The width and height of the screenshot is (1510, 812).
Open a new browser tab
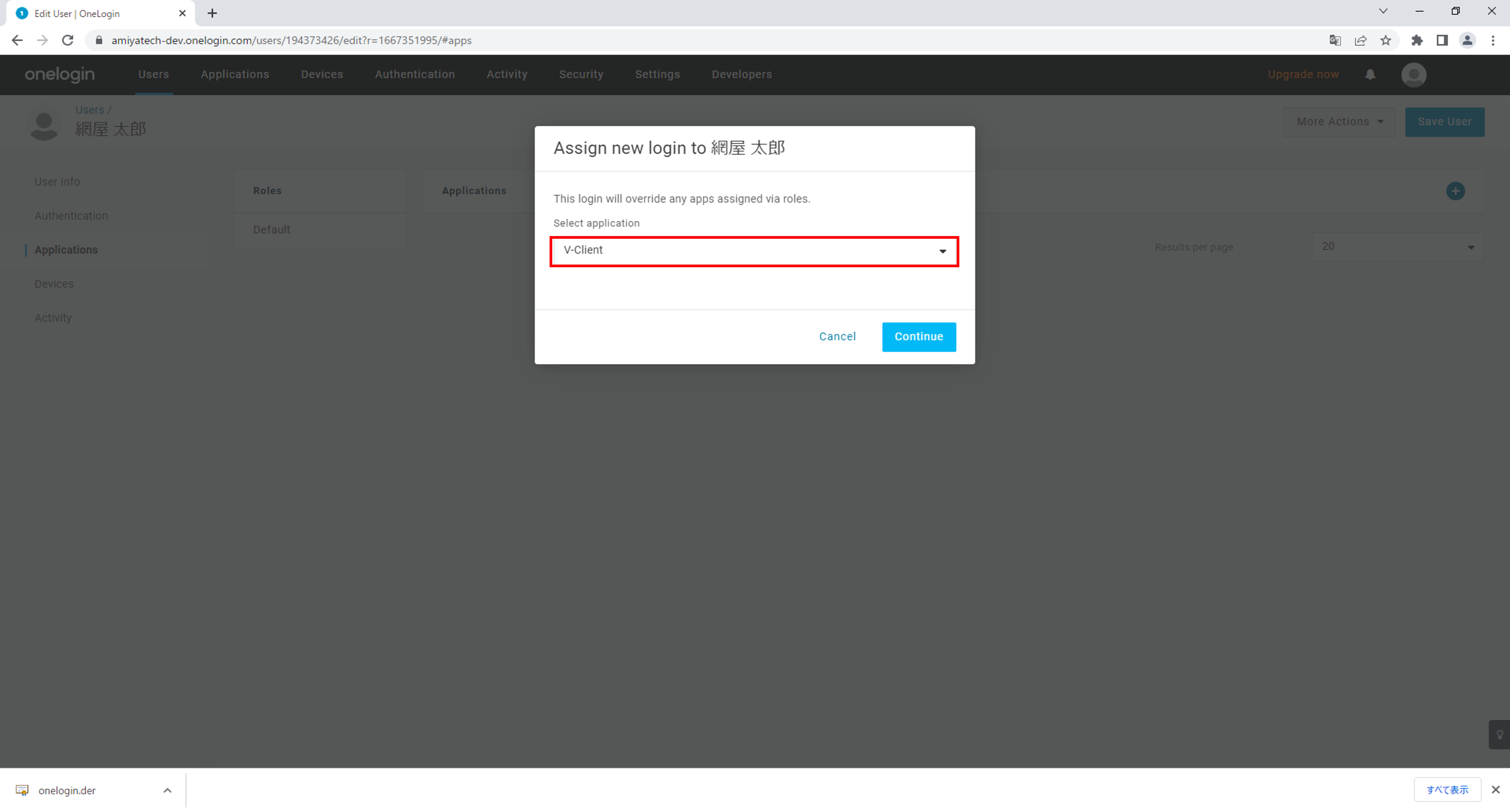212,13
